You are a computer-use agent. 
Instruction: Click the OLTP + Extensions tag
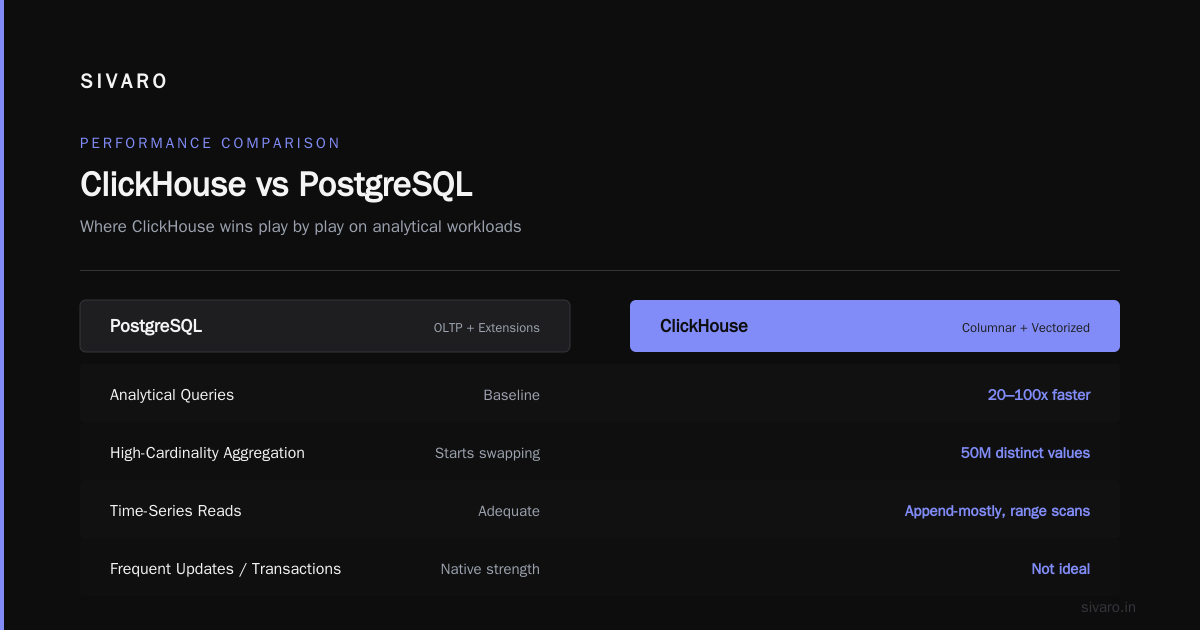point(486,328)
